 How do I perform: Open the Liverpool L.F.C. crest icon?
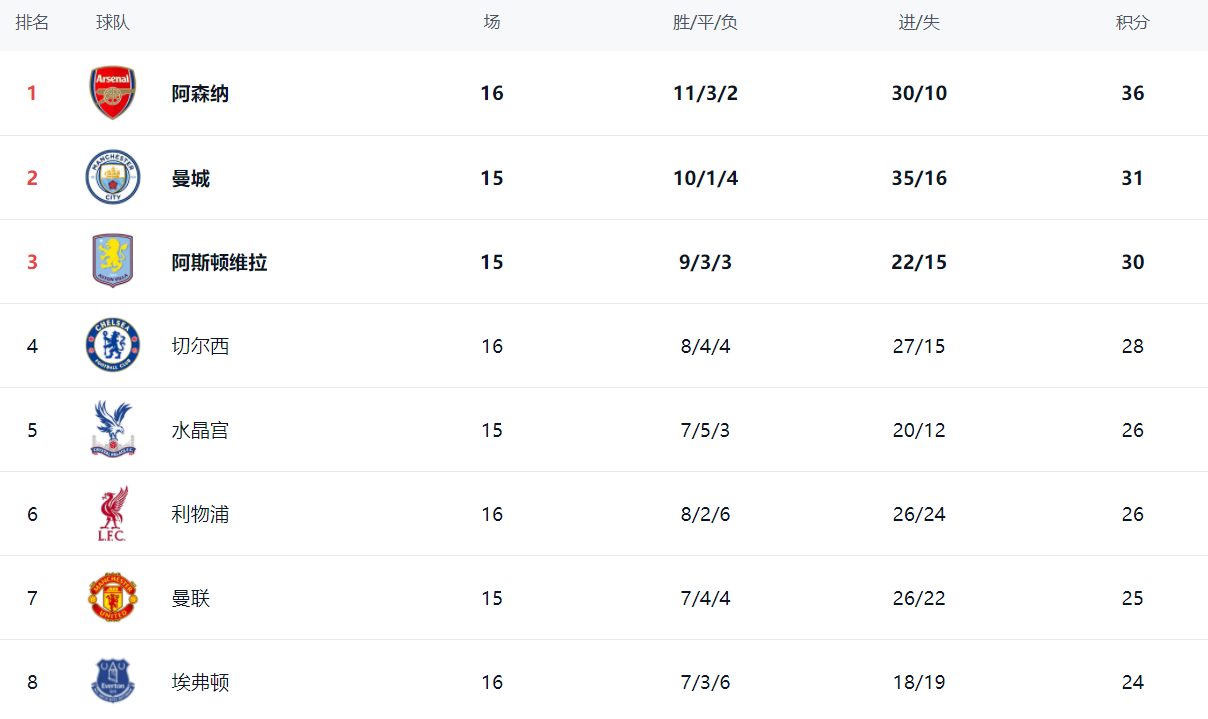(112, 514)
